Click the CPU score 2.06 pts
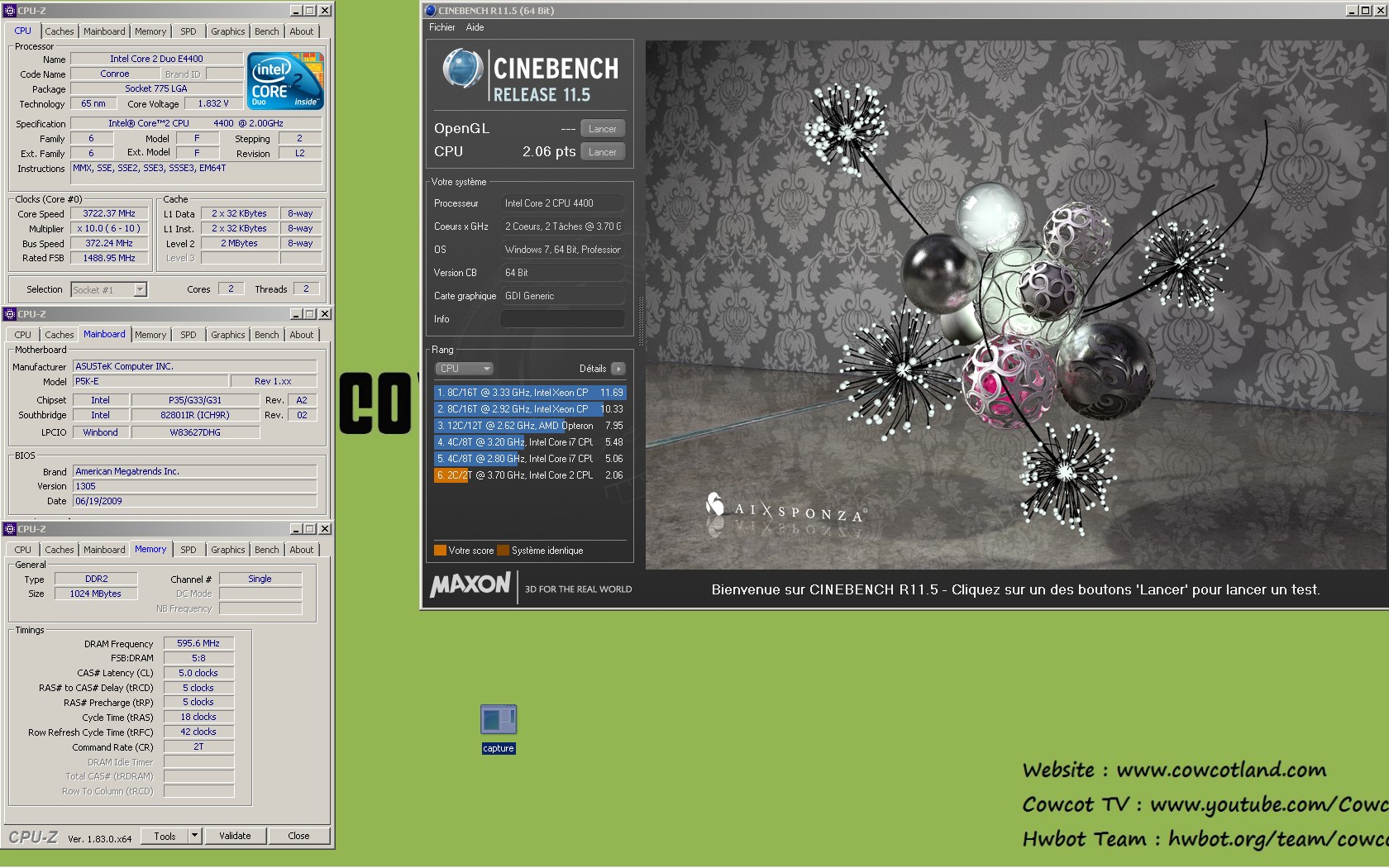This screenshot has height=868, width=1389. pyautogui.click(x=549, y=151)
